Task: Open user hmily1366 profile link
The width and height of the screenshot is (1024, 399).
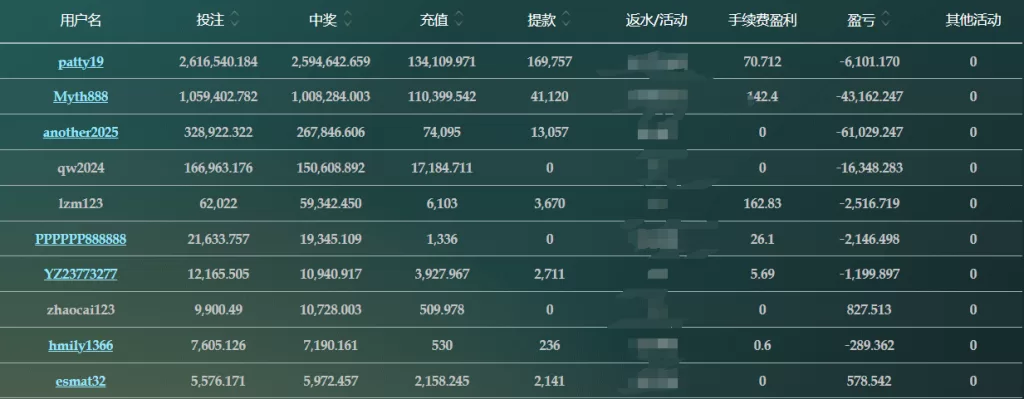Action: (x=81, y=345)
